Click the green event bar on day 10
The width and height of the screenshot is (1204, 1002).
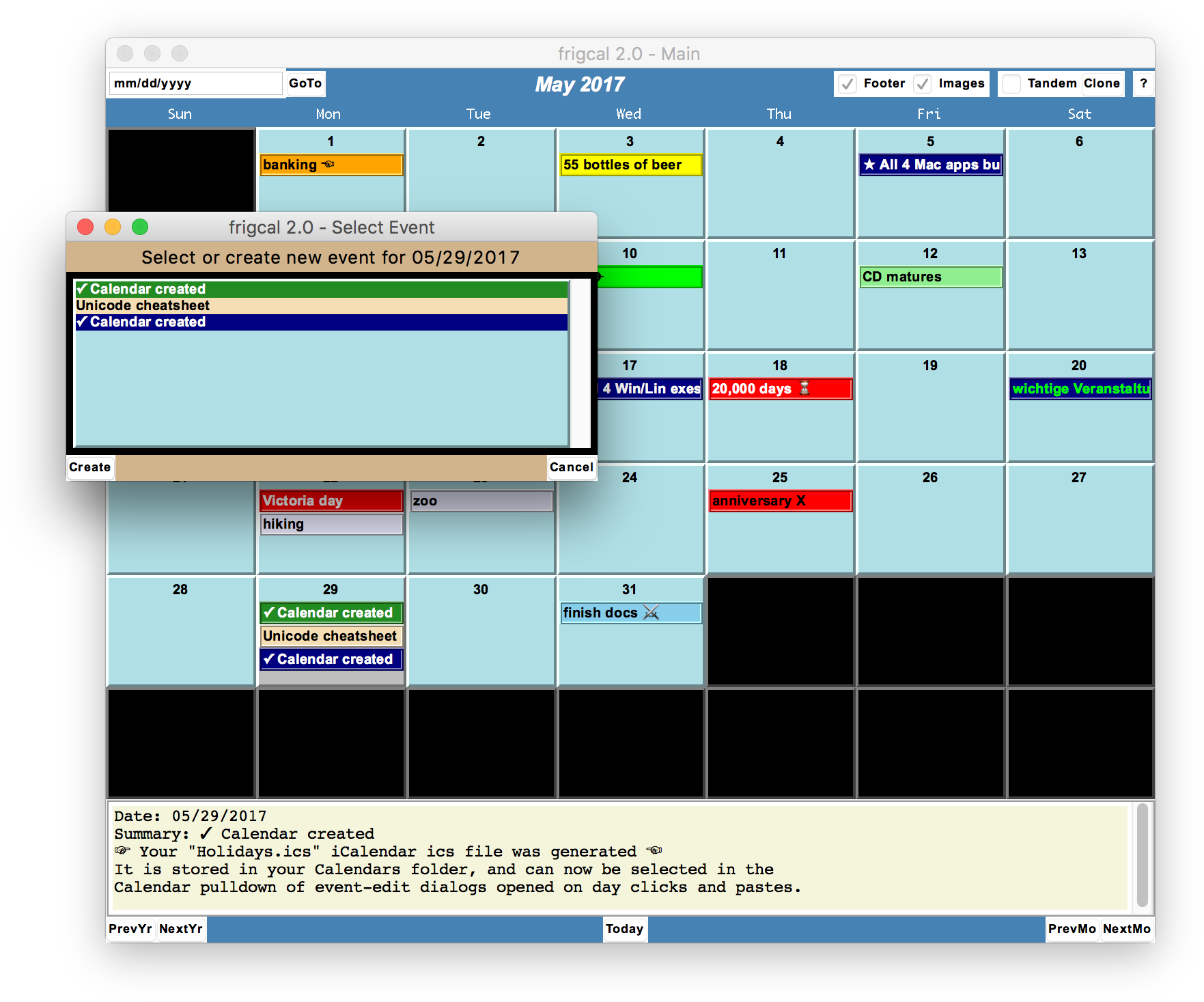point(650,277)
